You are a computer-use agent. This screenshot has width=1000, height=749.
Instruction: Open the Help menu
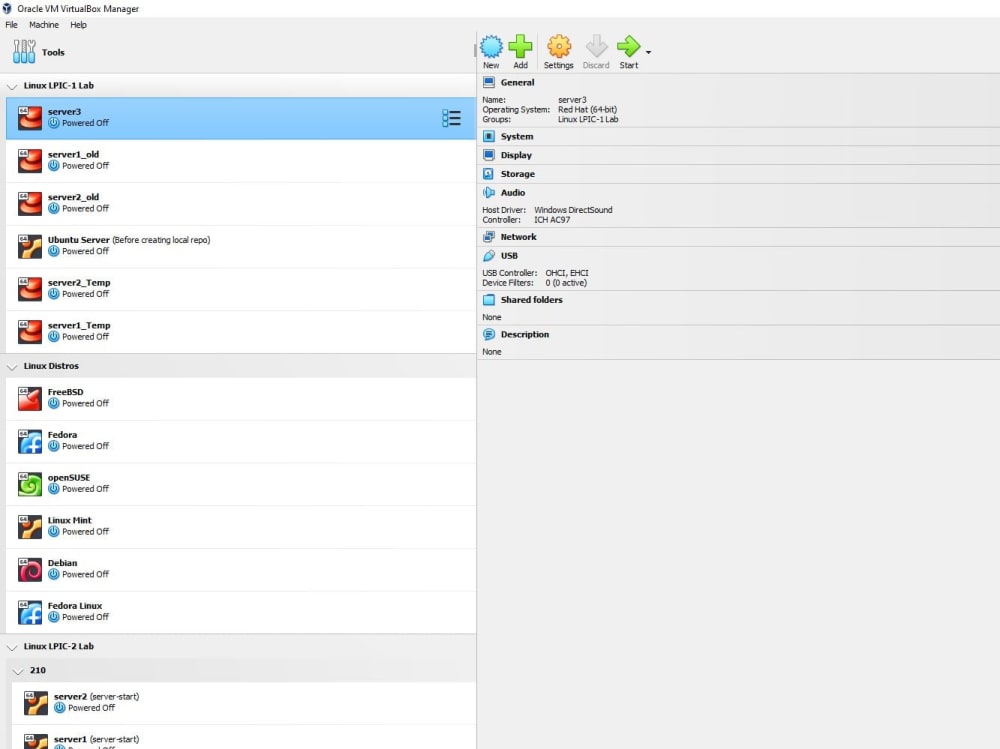[78, 25]
